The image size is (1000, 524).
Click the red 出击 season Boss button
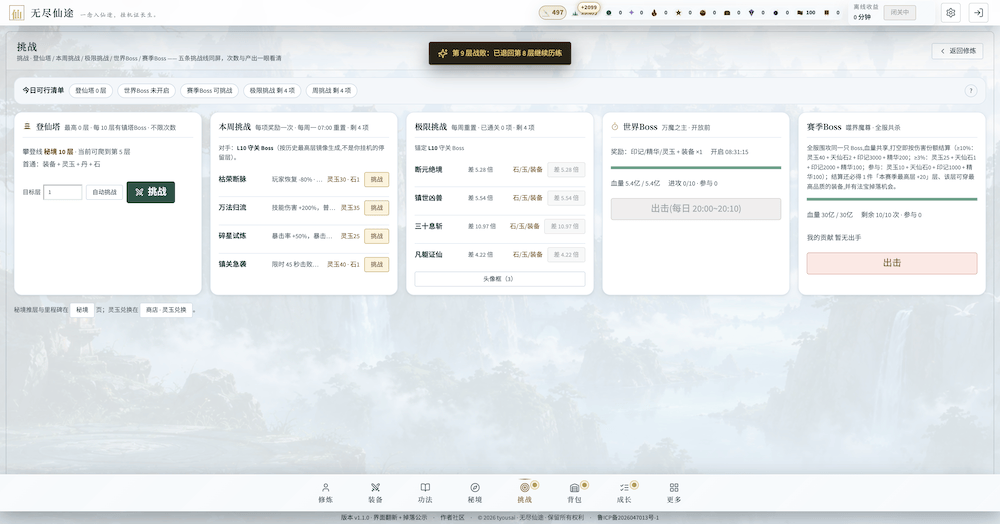(892, 263)
